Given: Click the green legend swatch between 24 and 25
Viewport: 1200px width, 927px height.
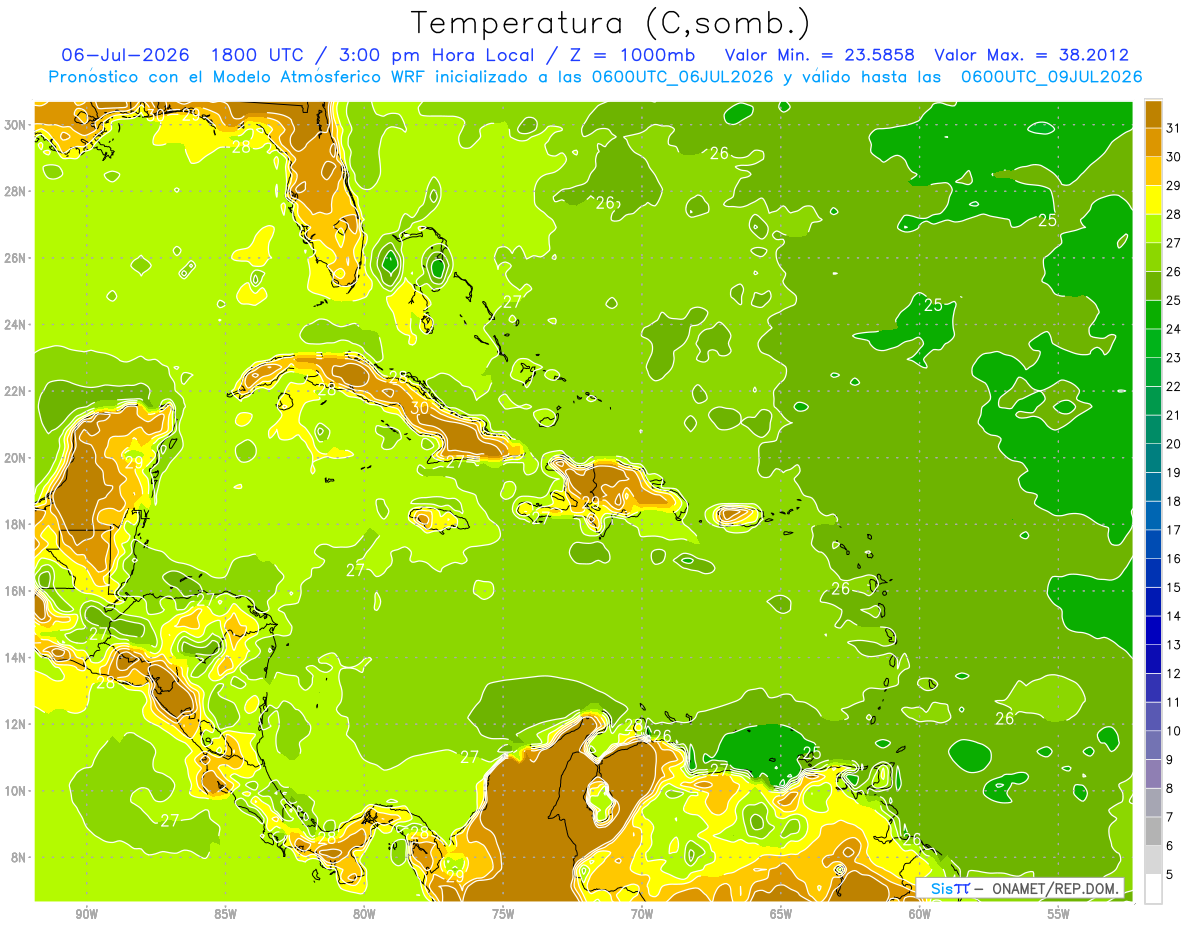Looking at the screenshot, I should click(1153, 315).
